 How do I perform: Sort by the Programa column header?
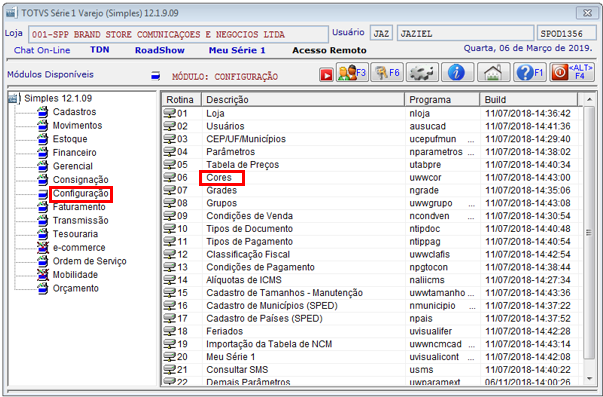point(442,100)
